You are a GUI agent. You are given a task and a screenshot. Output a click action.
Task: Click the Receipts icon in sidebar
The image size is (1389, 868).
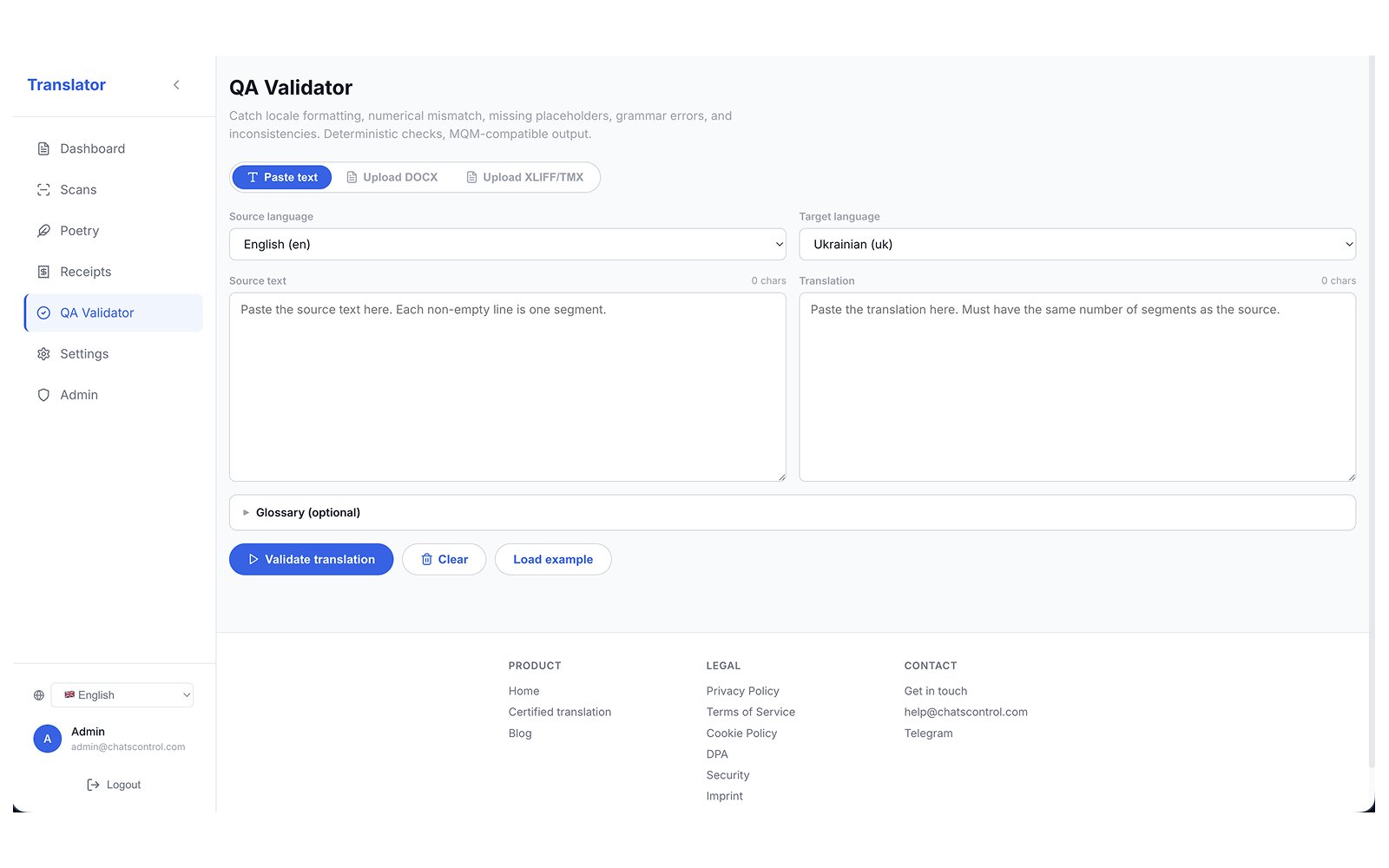point(43,272)
